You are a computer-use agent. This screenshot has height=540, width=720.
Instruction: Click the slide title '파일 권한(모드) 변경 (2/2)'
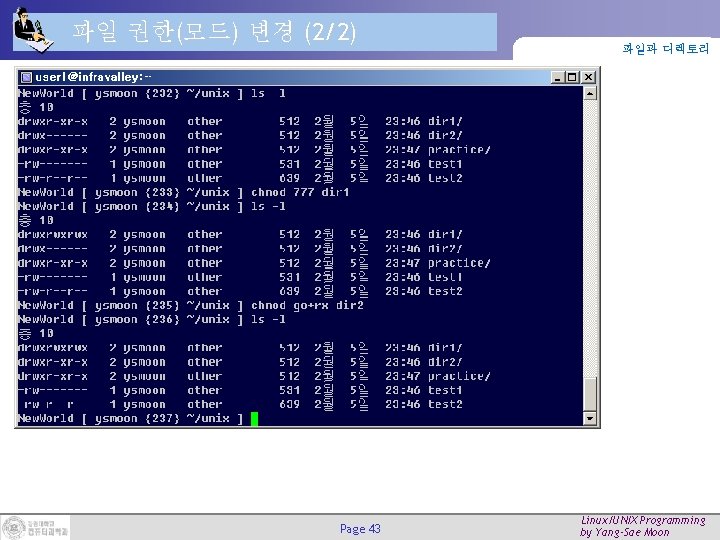click(214, 32)
